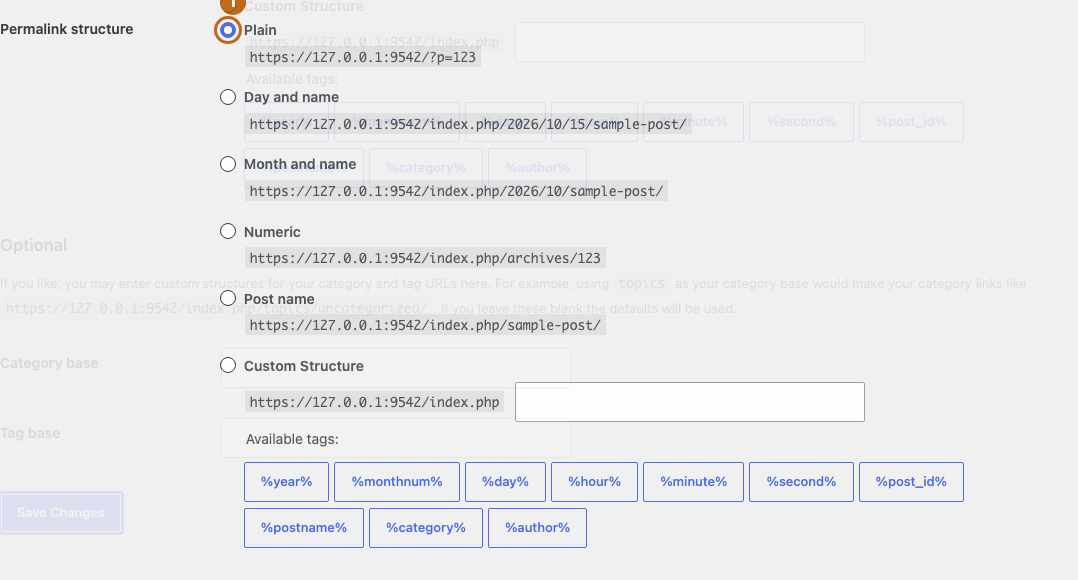Click the custom structure text input field
Image resolution: width=1078 pixels, height=580 pixels.
tap(690, 402)
